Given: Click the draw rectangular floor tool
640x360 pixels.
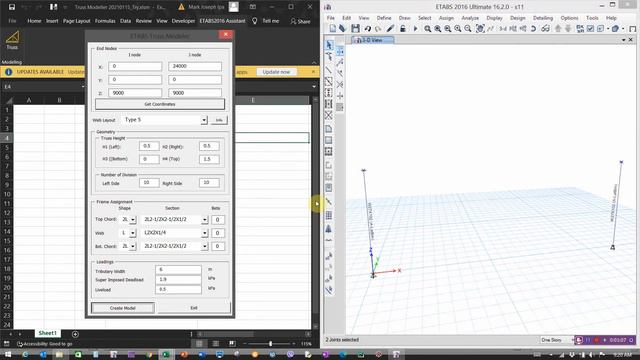Looking at the screenshot, I should pyautogui.click(x=329, y=140).
